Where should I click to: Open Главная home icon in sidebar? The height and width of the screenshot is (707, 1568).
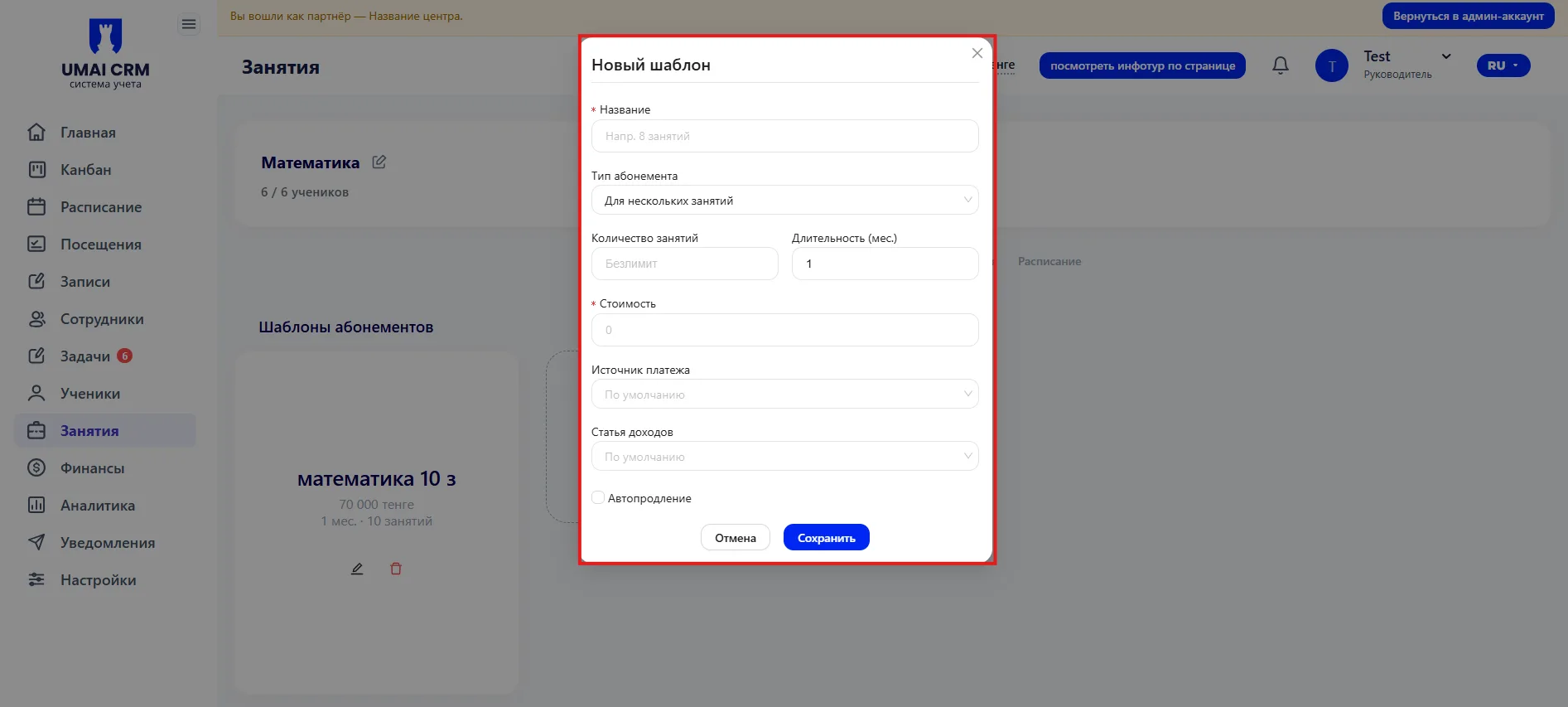36,133
